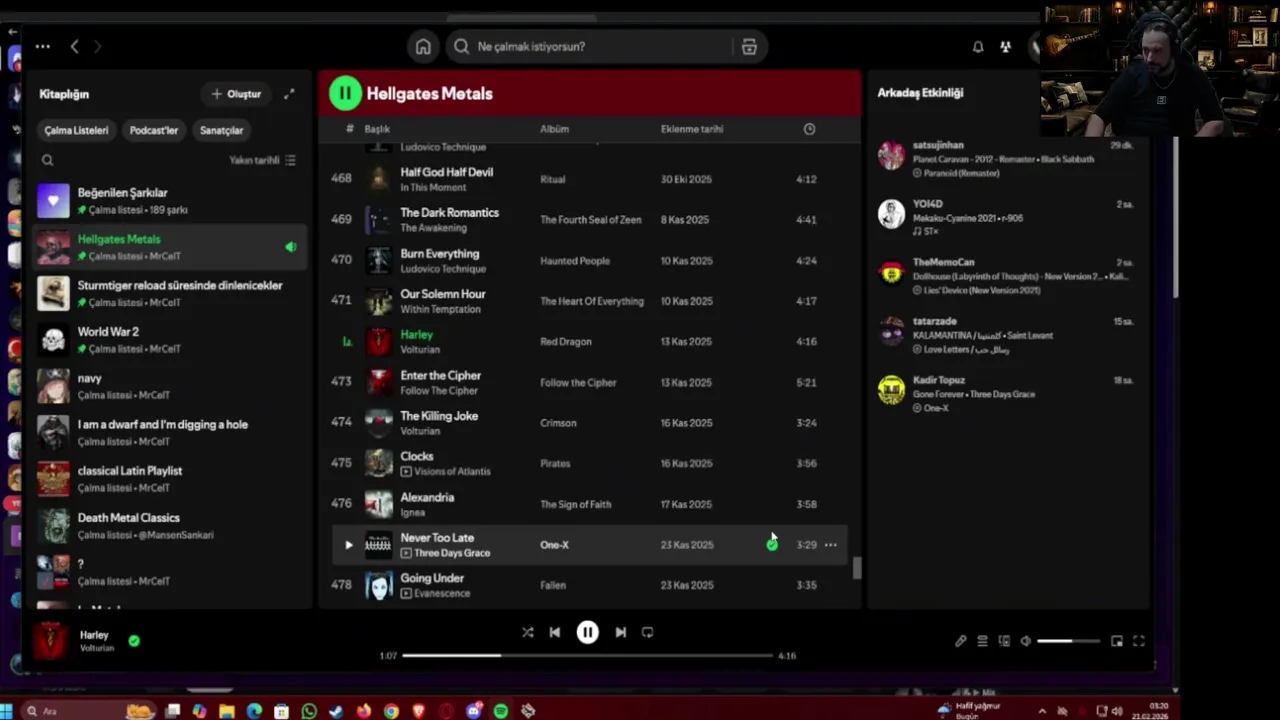Open the '?' playlist
The width and height of the screenshot is (1280, 720).
click(x=170, y=572)
